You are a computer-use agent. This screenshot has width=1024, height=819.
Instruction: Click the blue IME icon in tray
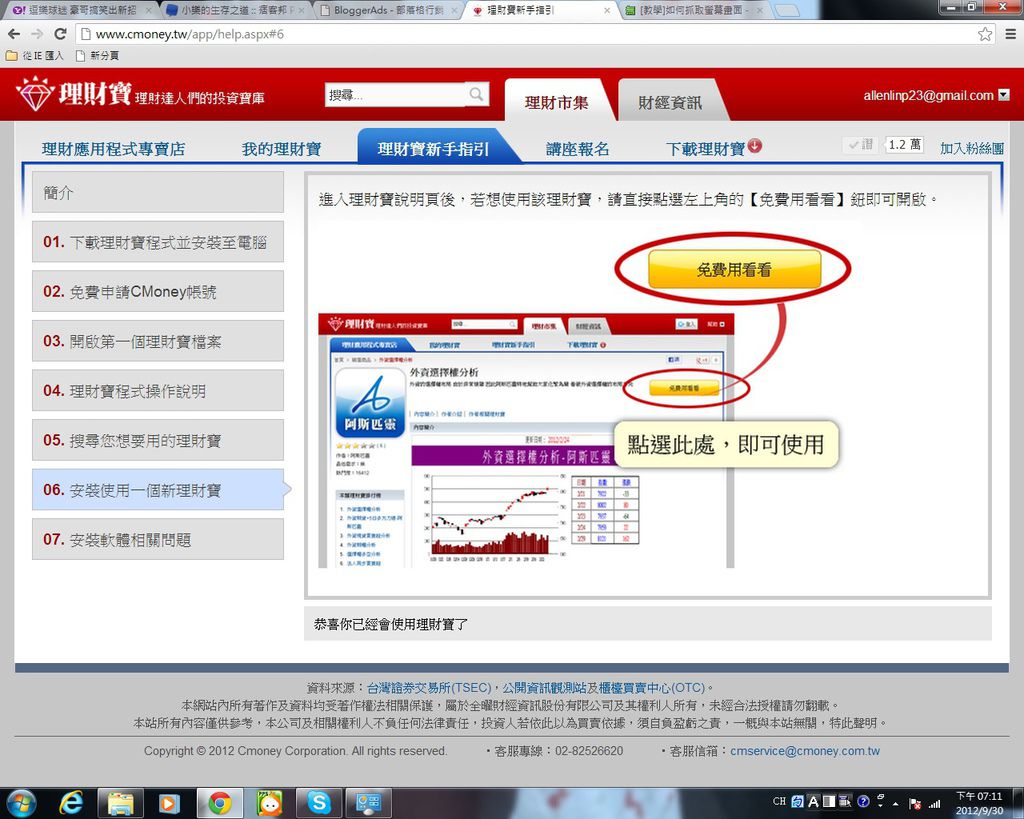[x=797, y=801]
